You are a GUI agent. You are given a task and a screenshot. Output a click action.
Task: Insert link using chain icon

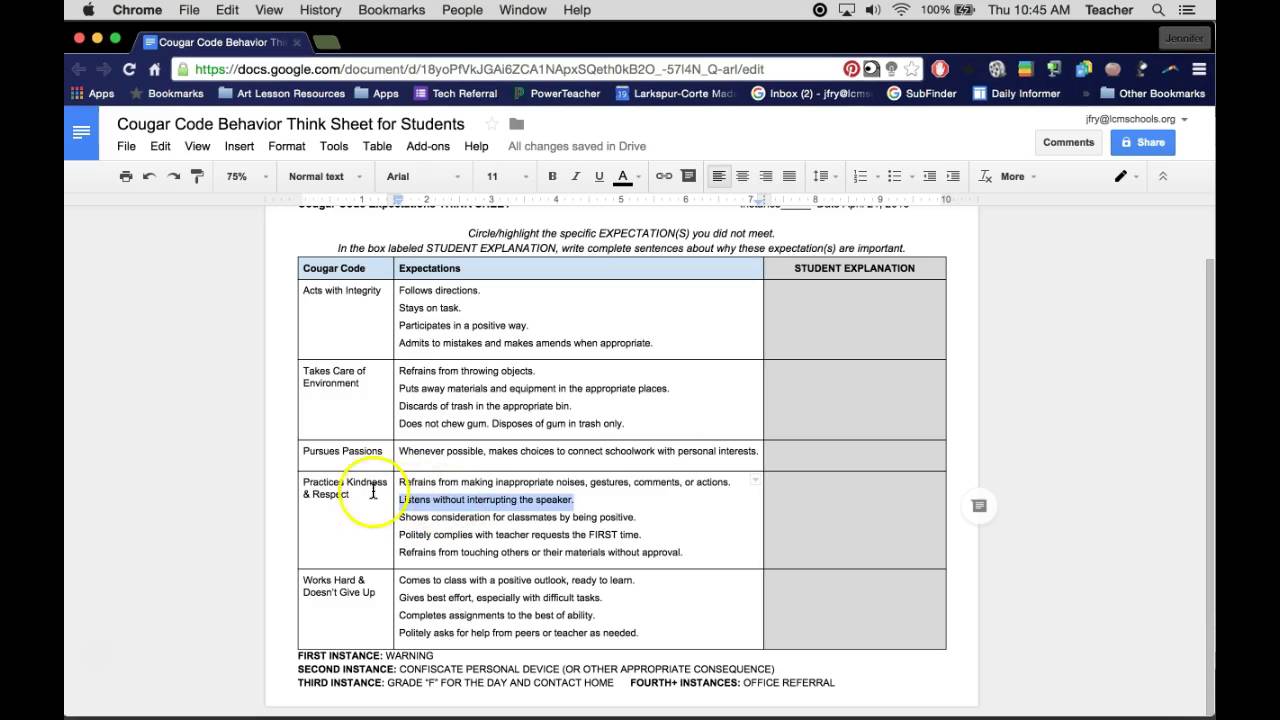pos(664,176)
